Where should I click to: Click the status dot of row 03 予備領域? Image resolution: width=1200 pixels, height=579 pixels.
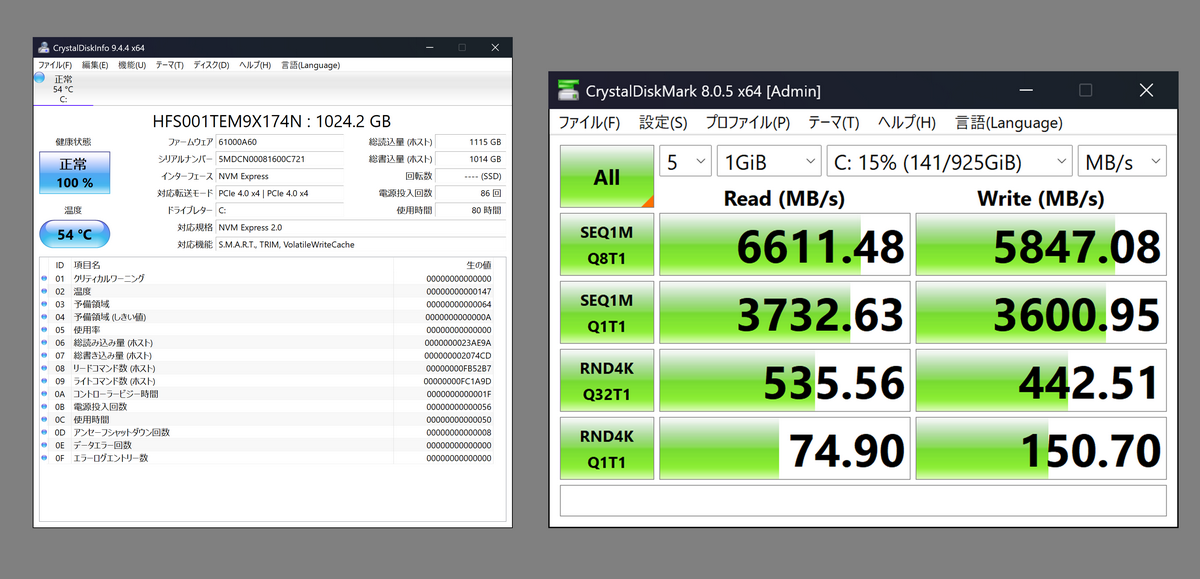(43, 304)
